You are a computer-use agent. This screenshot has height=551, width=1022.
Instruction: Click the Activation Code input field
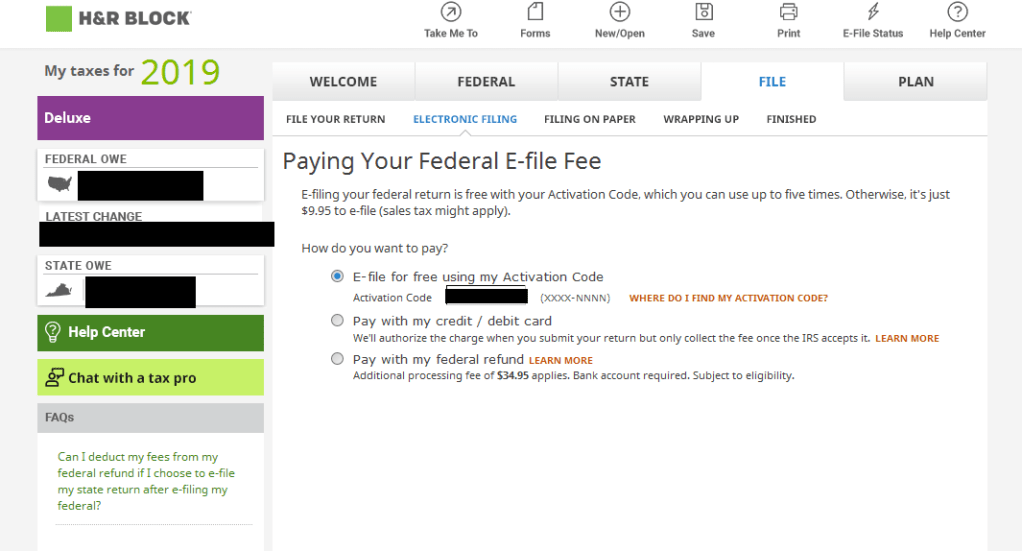486,297
